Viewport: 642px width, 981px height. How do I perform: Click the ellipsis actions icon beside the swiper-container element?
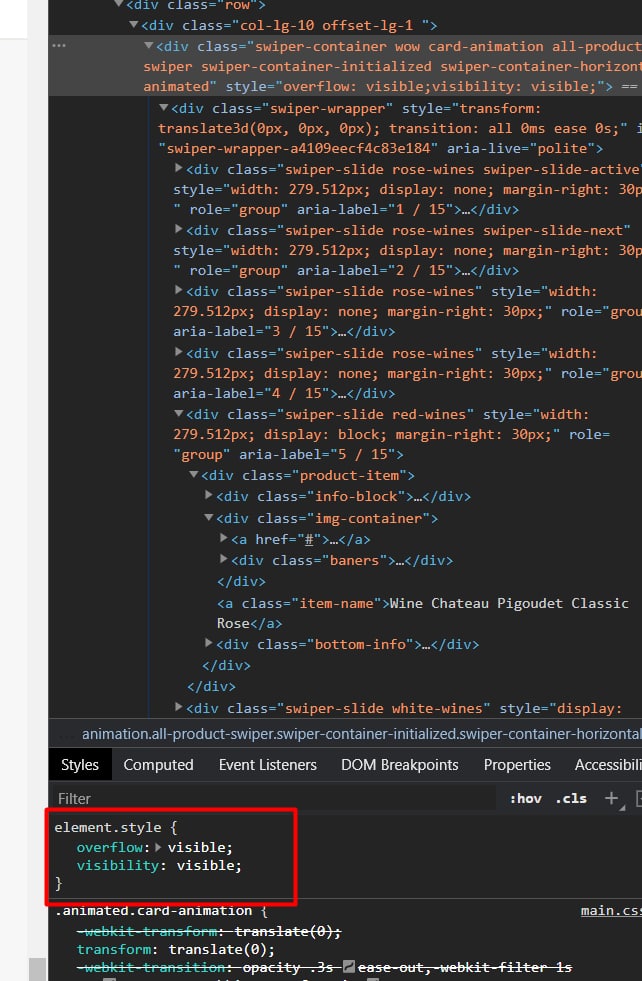pos(59,46)
